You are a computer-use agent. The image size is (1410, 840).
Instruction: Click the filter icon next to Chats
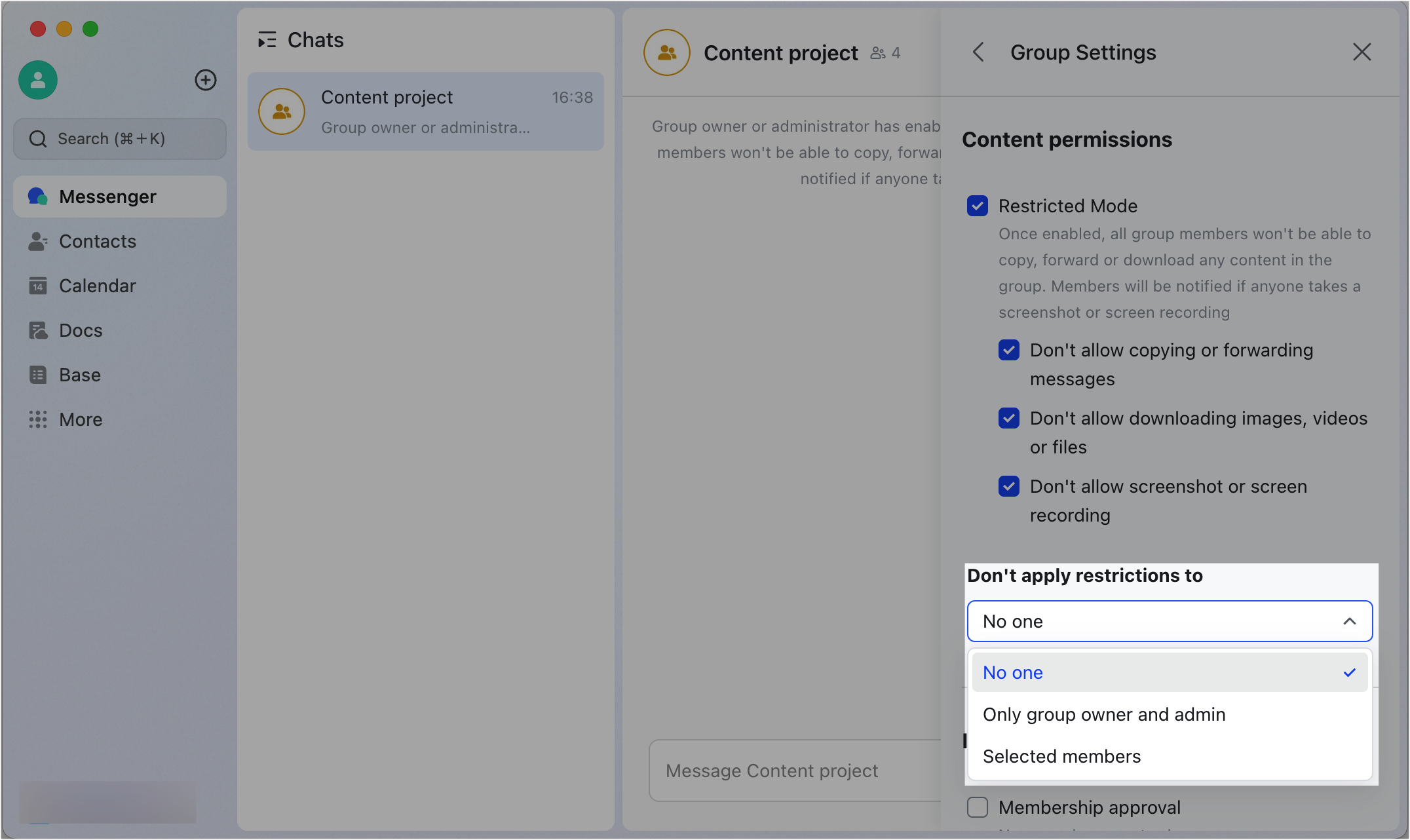pos(267,40)
